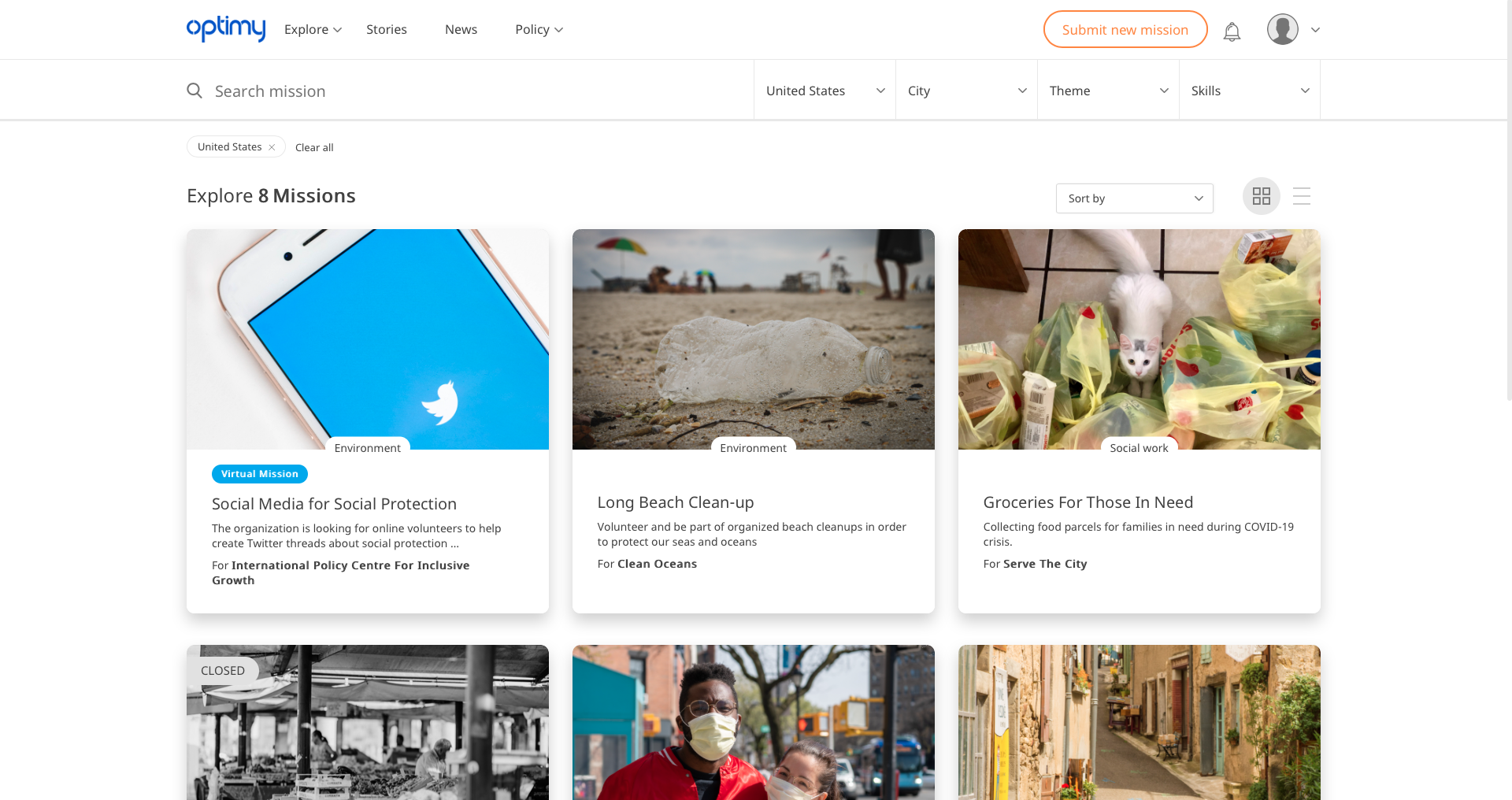Open the Theme filter dropdown

[1108, 91]
